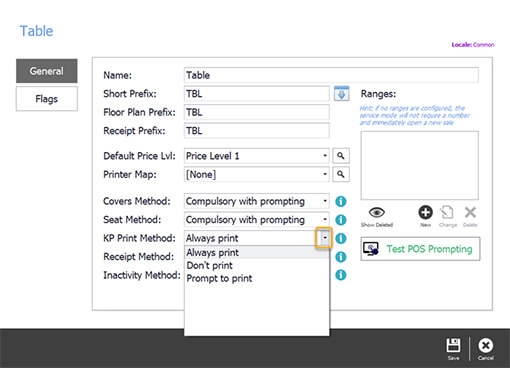Open KP Print Method info icon

pyautogui.click(x=340, y=238)
